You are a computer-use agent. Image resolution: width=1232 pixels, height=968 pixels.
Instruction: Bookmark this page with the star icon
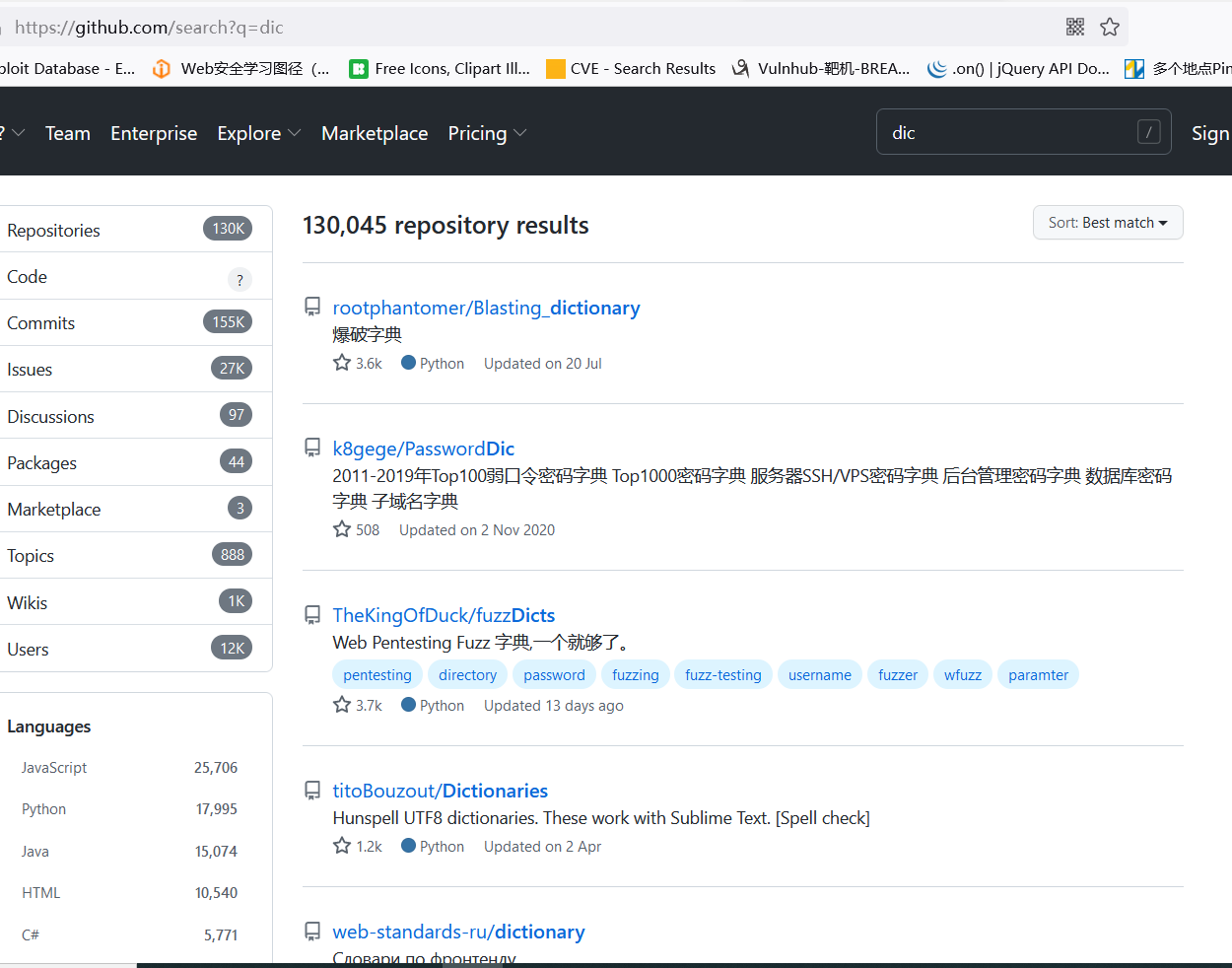(x=1110, y=27)
